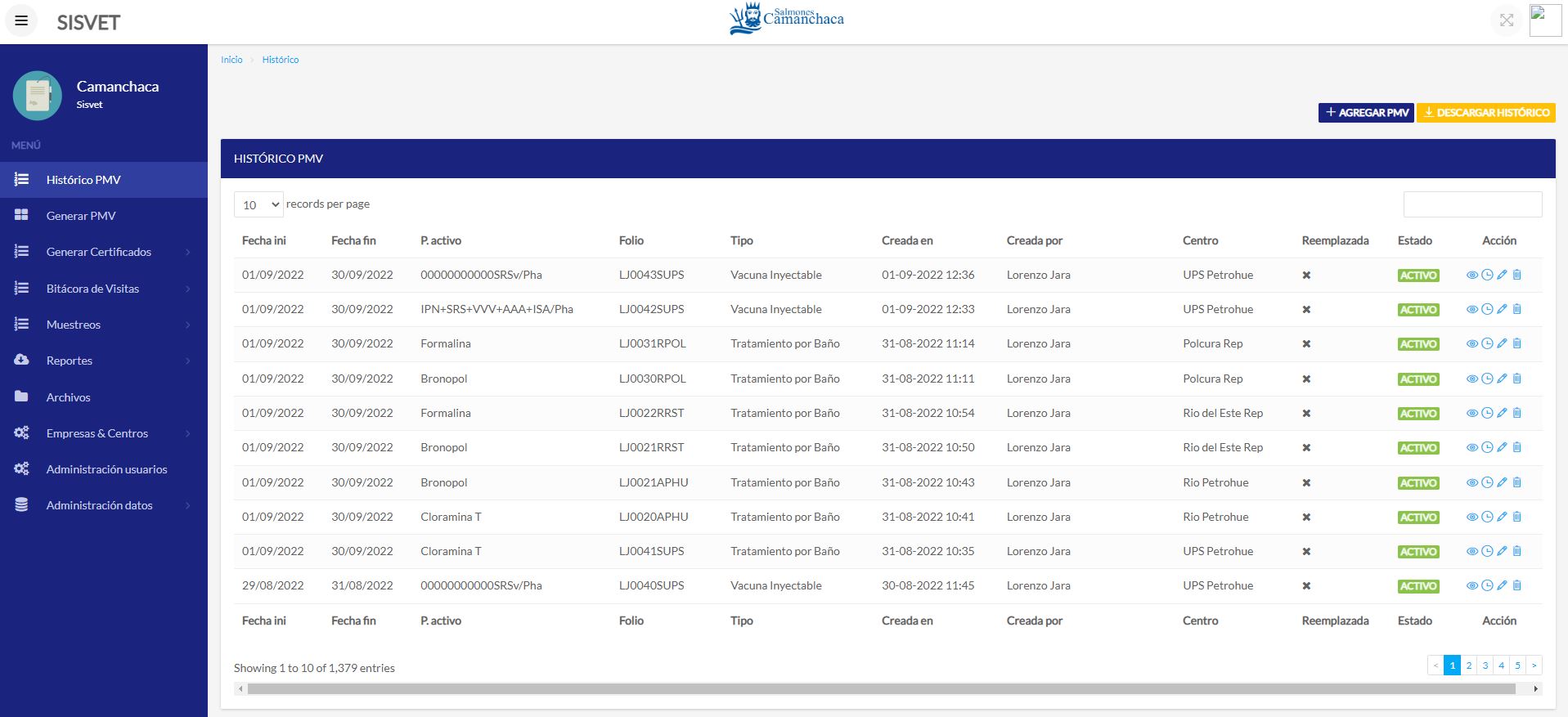The width and height of the screenshot is (1568, 717).
Task: View details of folio LJ0040SUPS
Action: 1471,586
